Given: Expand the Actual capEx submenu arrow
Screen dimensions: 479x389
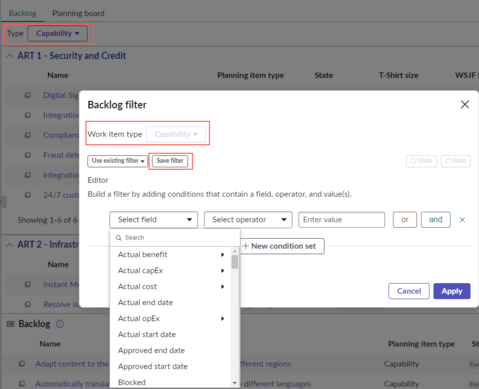Looking at the screenshot, I should coord(223,271).
